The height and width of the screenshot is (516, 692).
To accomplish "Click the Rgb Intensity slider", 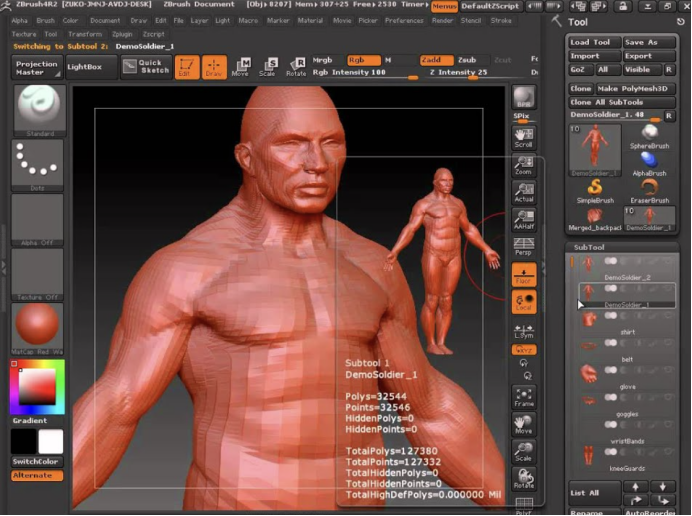I will (365, 73).
